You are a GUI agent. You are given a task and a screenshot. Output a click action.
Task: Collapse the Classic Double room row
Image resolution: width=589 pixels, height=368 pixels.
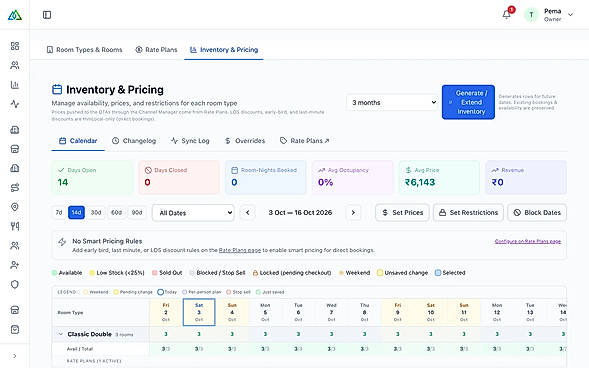tap(60, 334)
